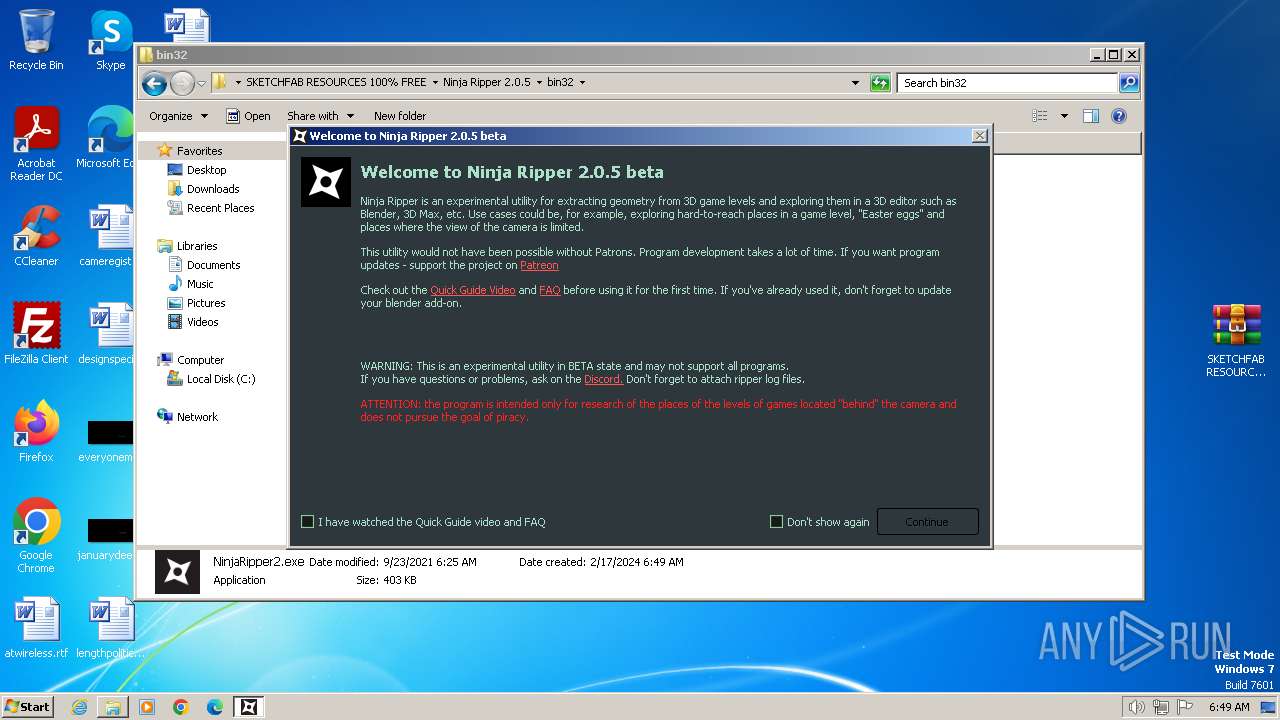
Task: Click the Windows Explorer taskbar icon
Action: 113,707
